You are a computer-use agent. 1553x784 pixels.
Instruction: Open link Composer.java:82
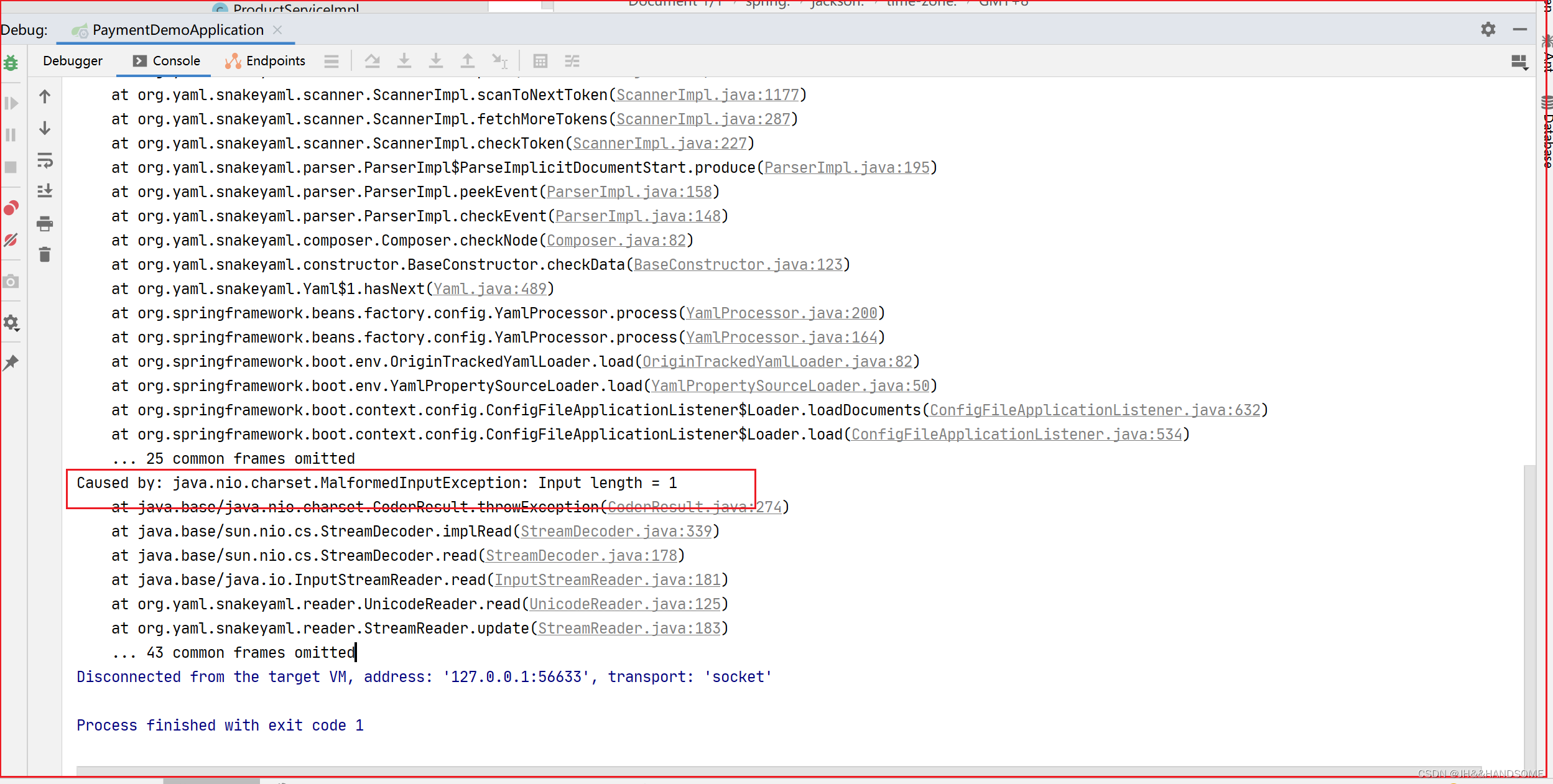pyautogui.click(x=616, y=241)
